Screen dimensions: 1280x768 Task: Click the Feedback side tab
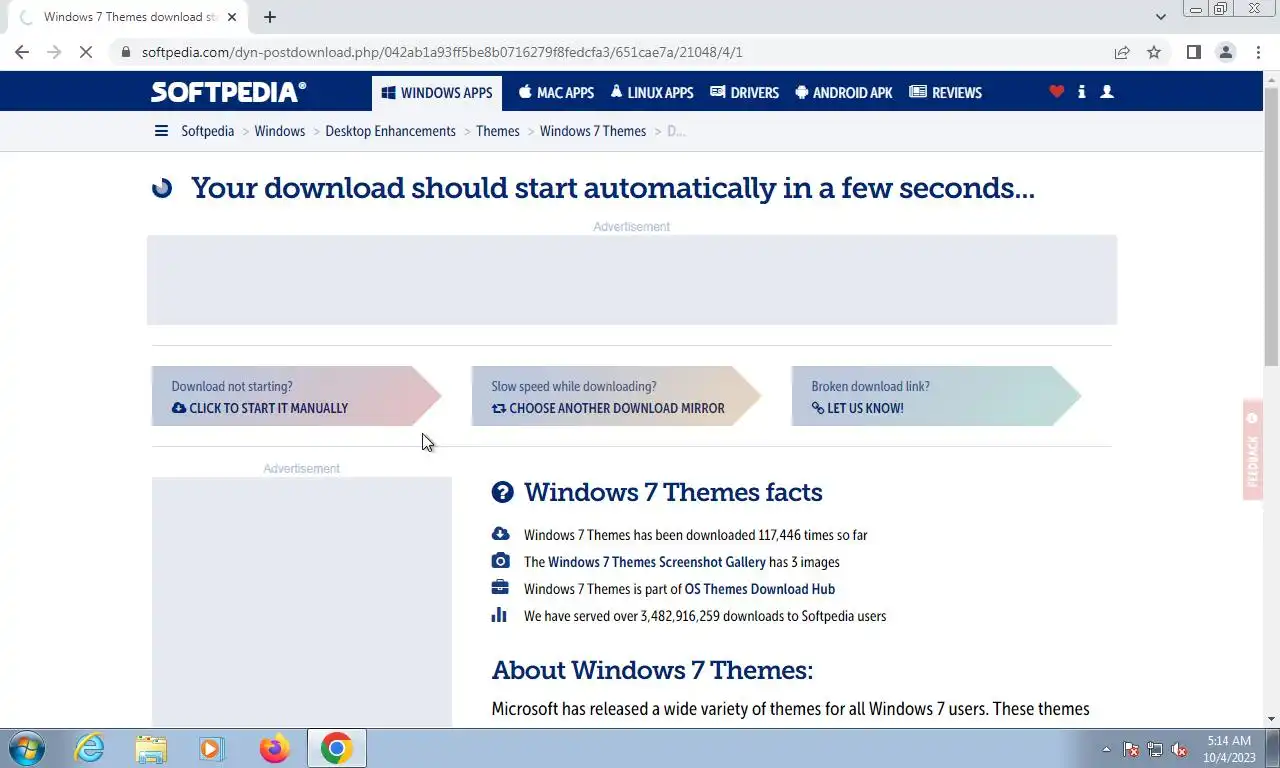(x=1253, y=450)
